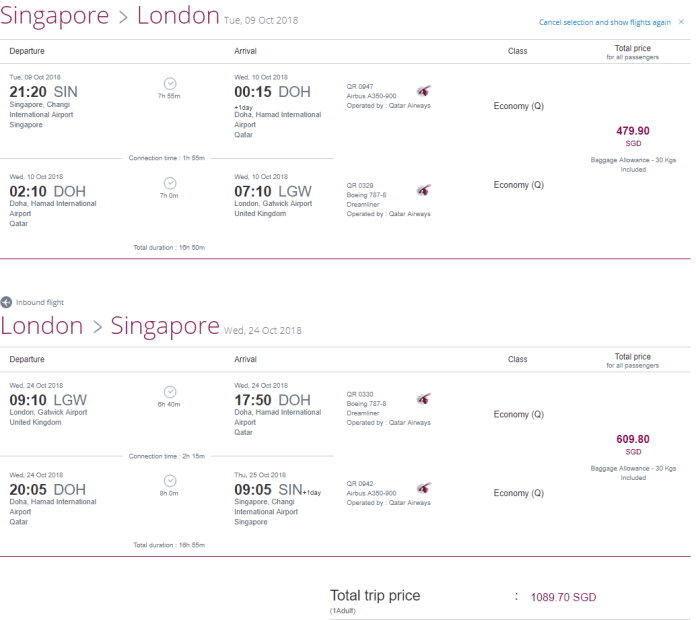Click the Qatar Airways logo beside QR 0329
This screenshot has height=620, width=696.
(x=424, y=189)
